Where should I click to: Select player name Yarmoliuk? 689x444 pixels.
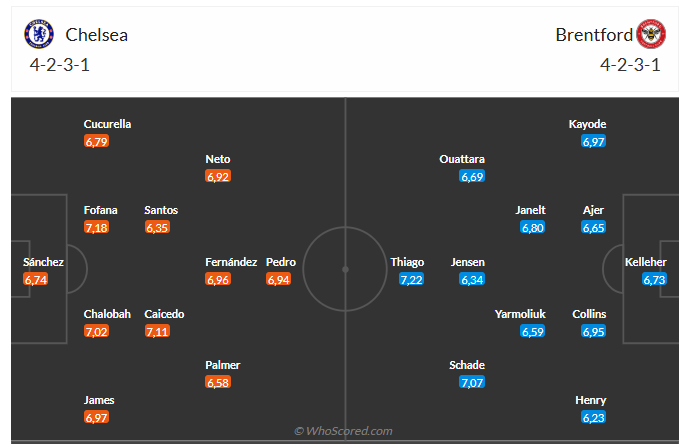pos(520,314)
